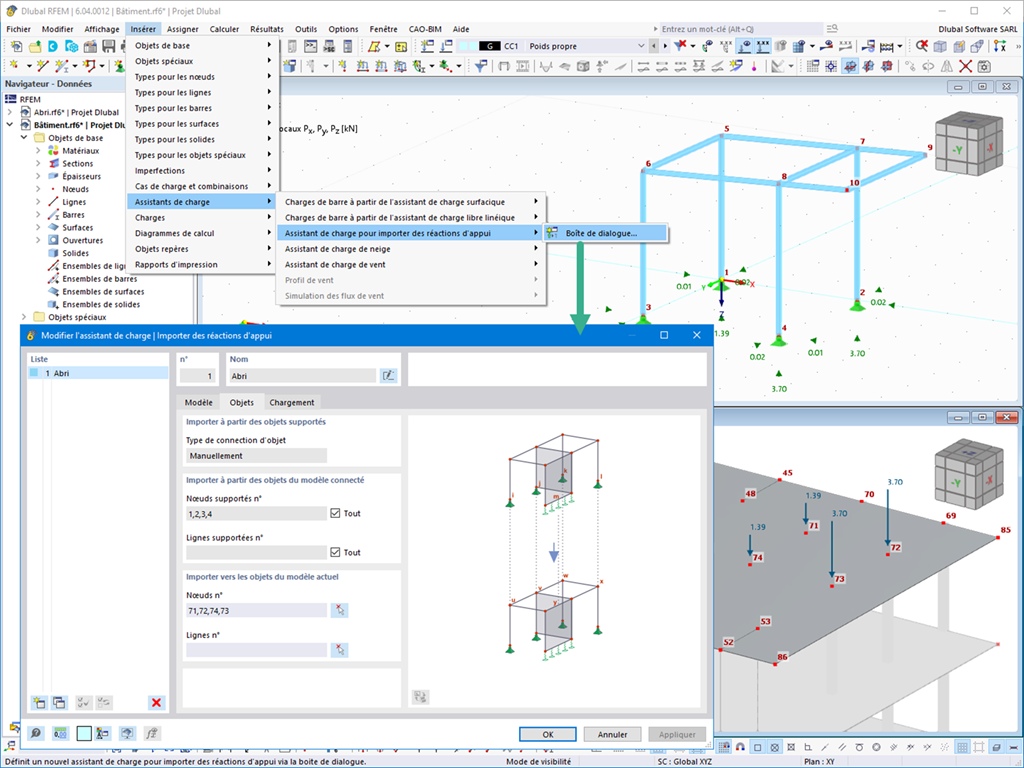This screenshot has width=1024, height=768.
Task: Toggle show load values xxx icon
Action: pos(763,46)
